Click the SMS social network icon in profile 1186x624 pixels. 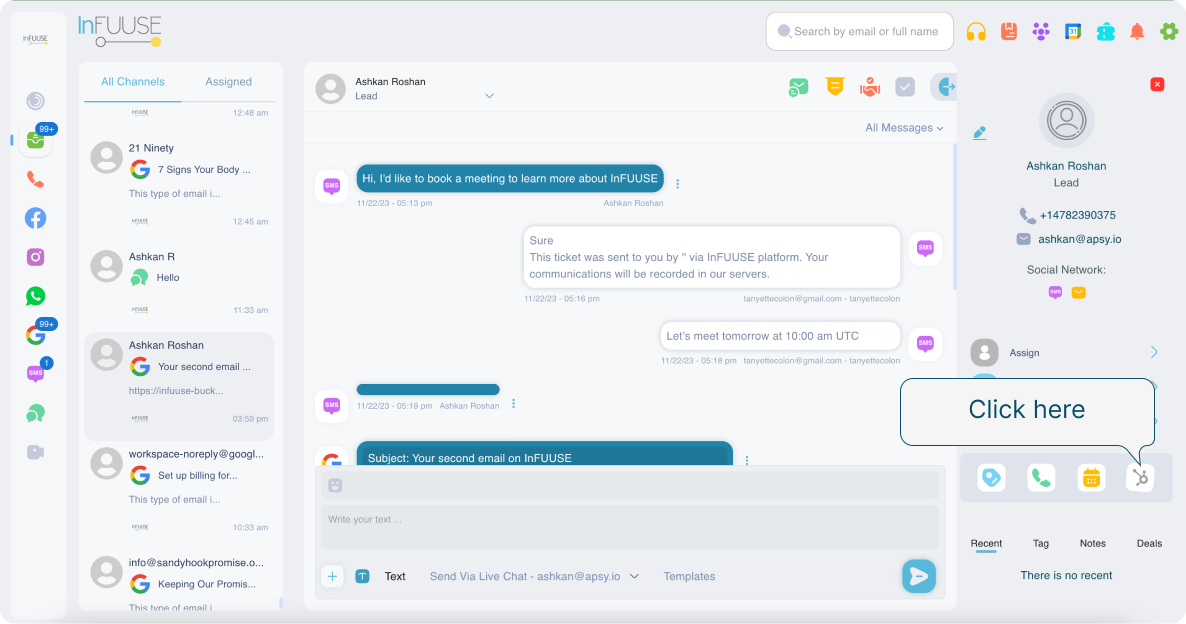[x=1055, y=293]
